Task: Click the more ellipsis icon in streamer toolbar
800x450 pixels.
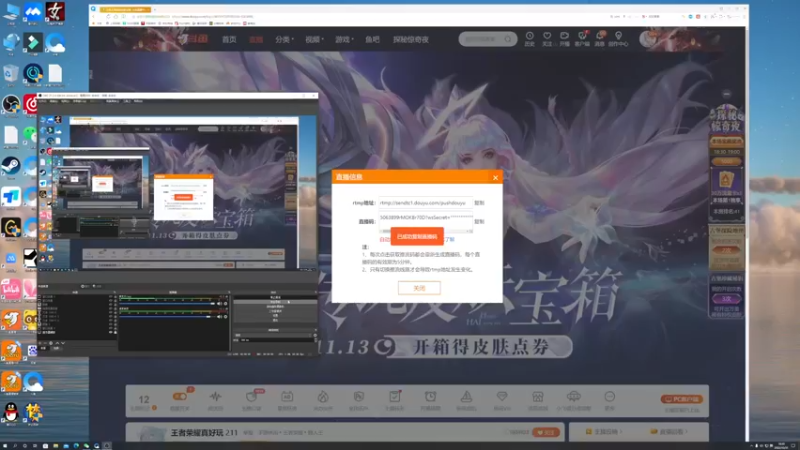Action: 610,397
